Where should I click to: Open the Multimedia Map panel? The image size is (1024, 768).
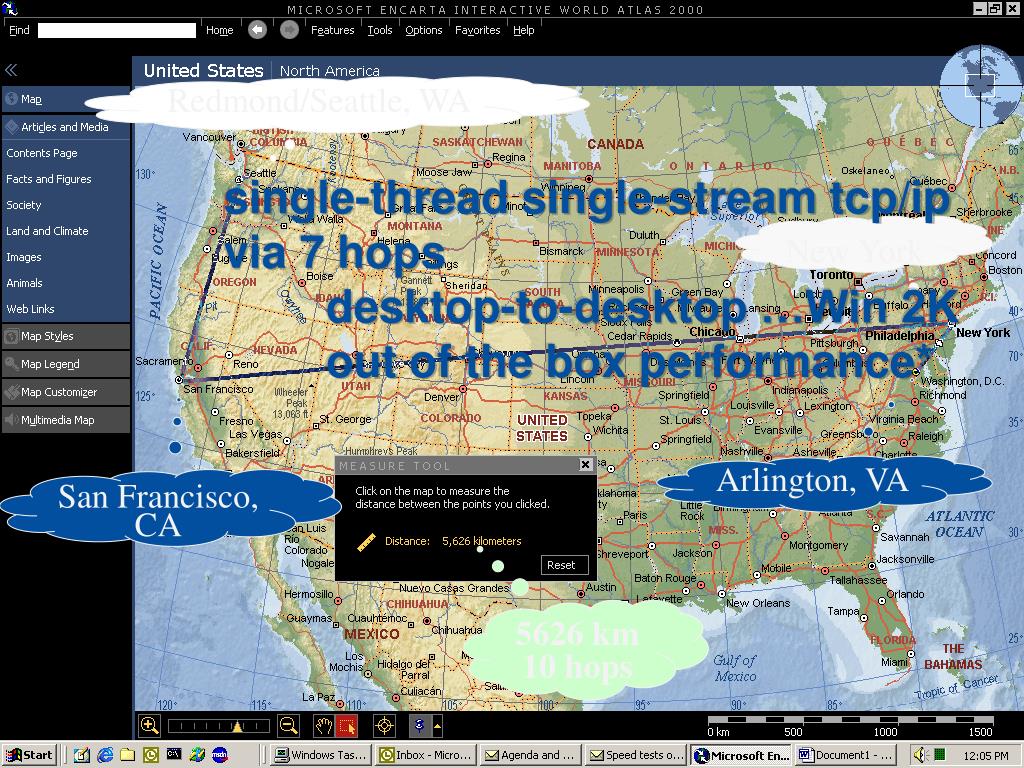click(x=66, y=421)
